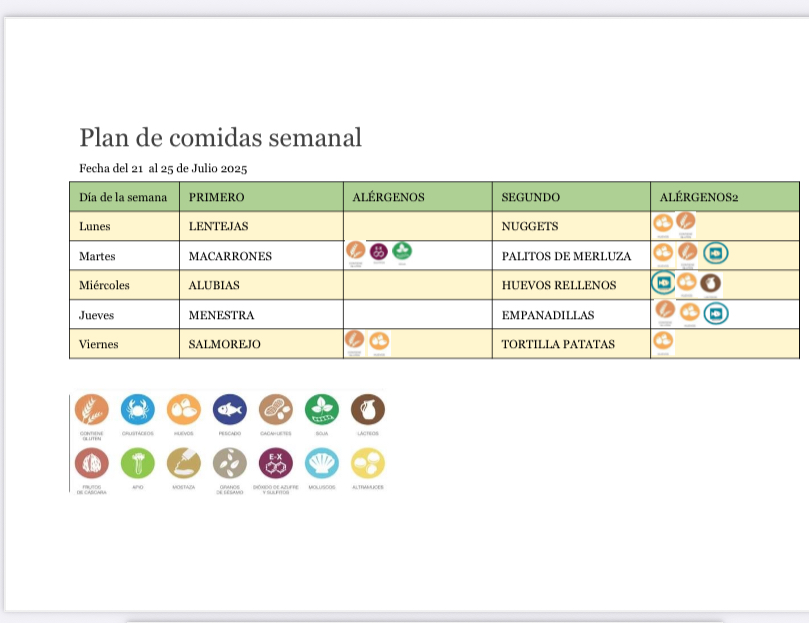This screenshot has height=623, width=809.
Task: Select the Mostaza mustard allergen icon
Action: point(183,463)
